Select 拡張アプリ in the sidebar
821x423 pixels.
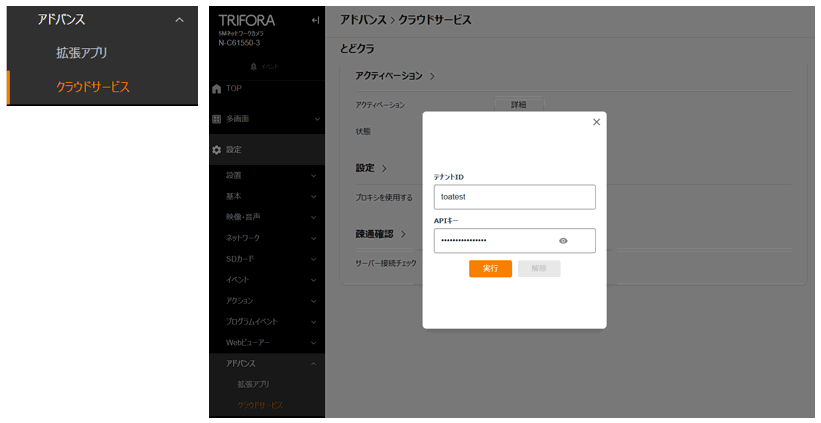coord(253,384)
